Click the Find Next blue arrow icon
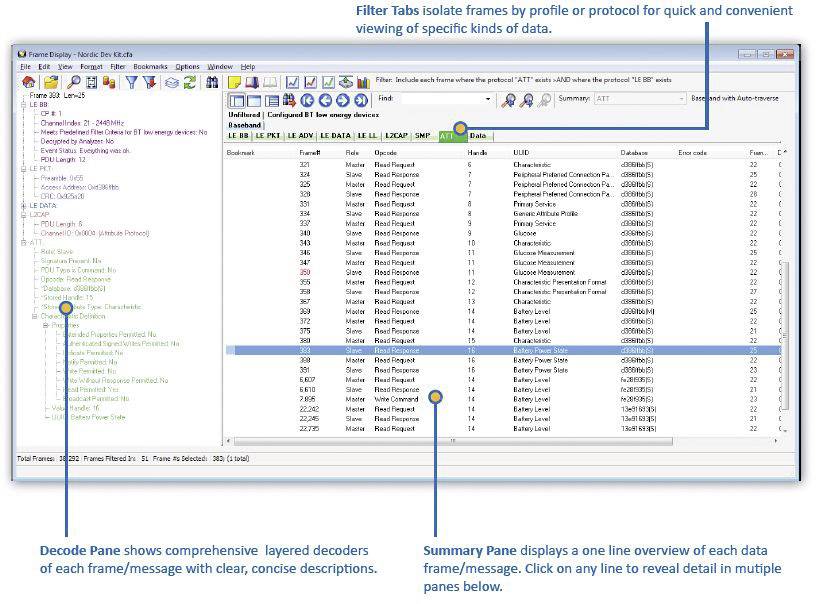816x604 pixels. coord(343,100)
